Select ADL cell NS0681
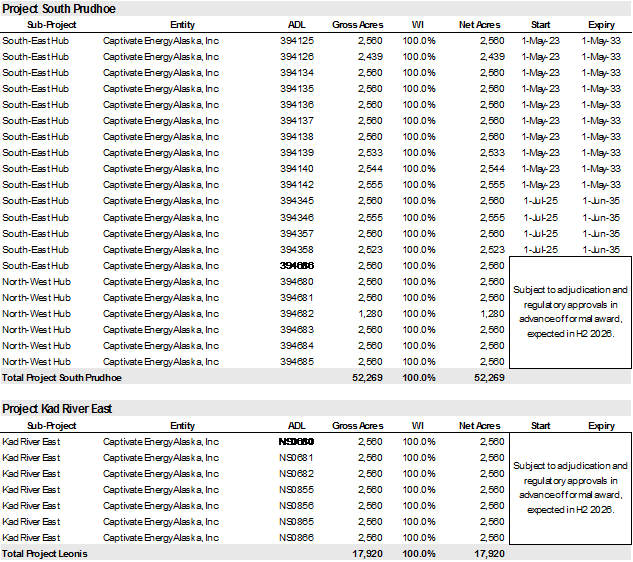633x562 pixels. [297, 458]
